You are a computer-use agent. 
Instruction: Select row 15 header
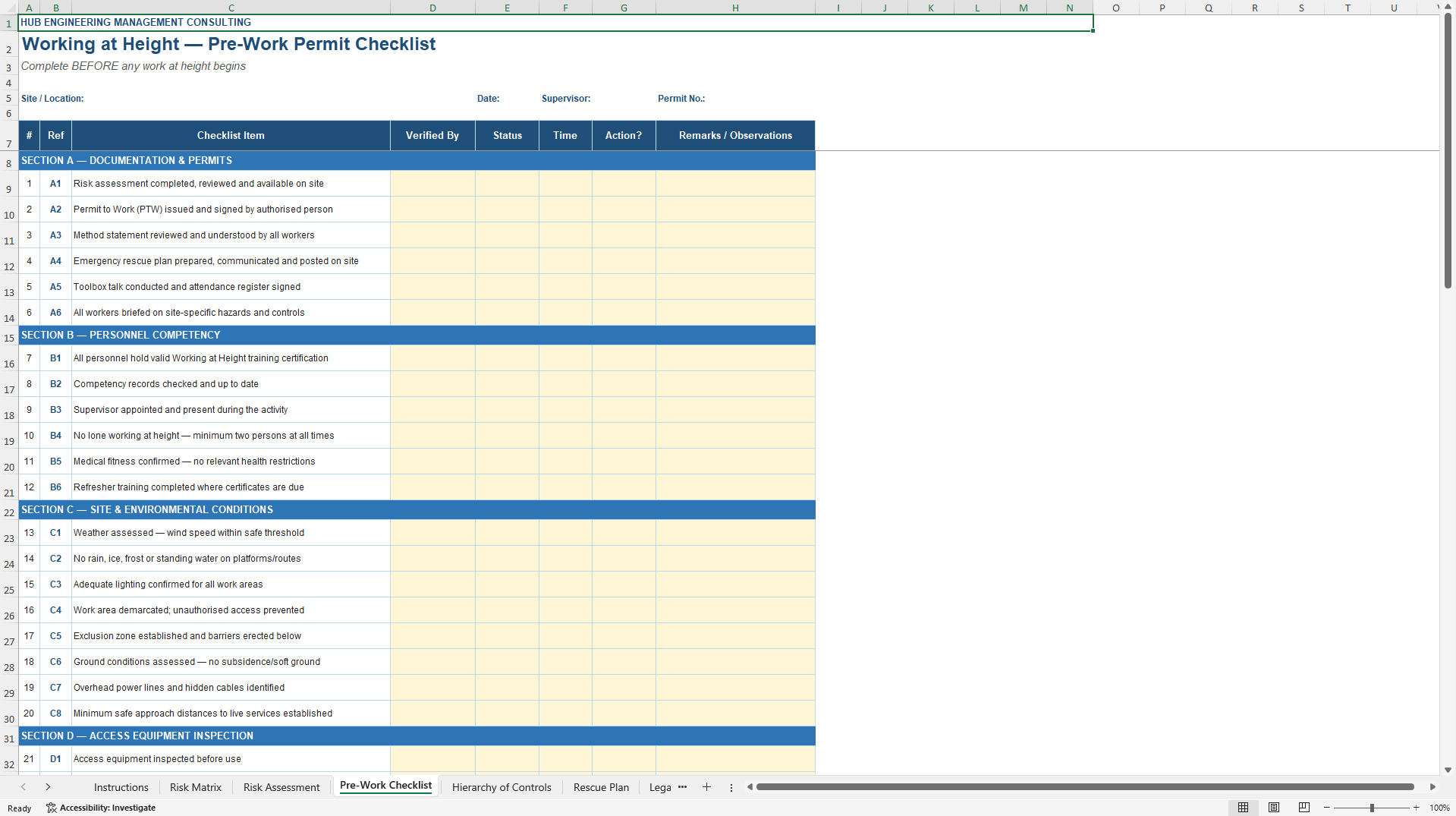pos(9,336)
